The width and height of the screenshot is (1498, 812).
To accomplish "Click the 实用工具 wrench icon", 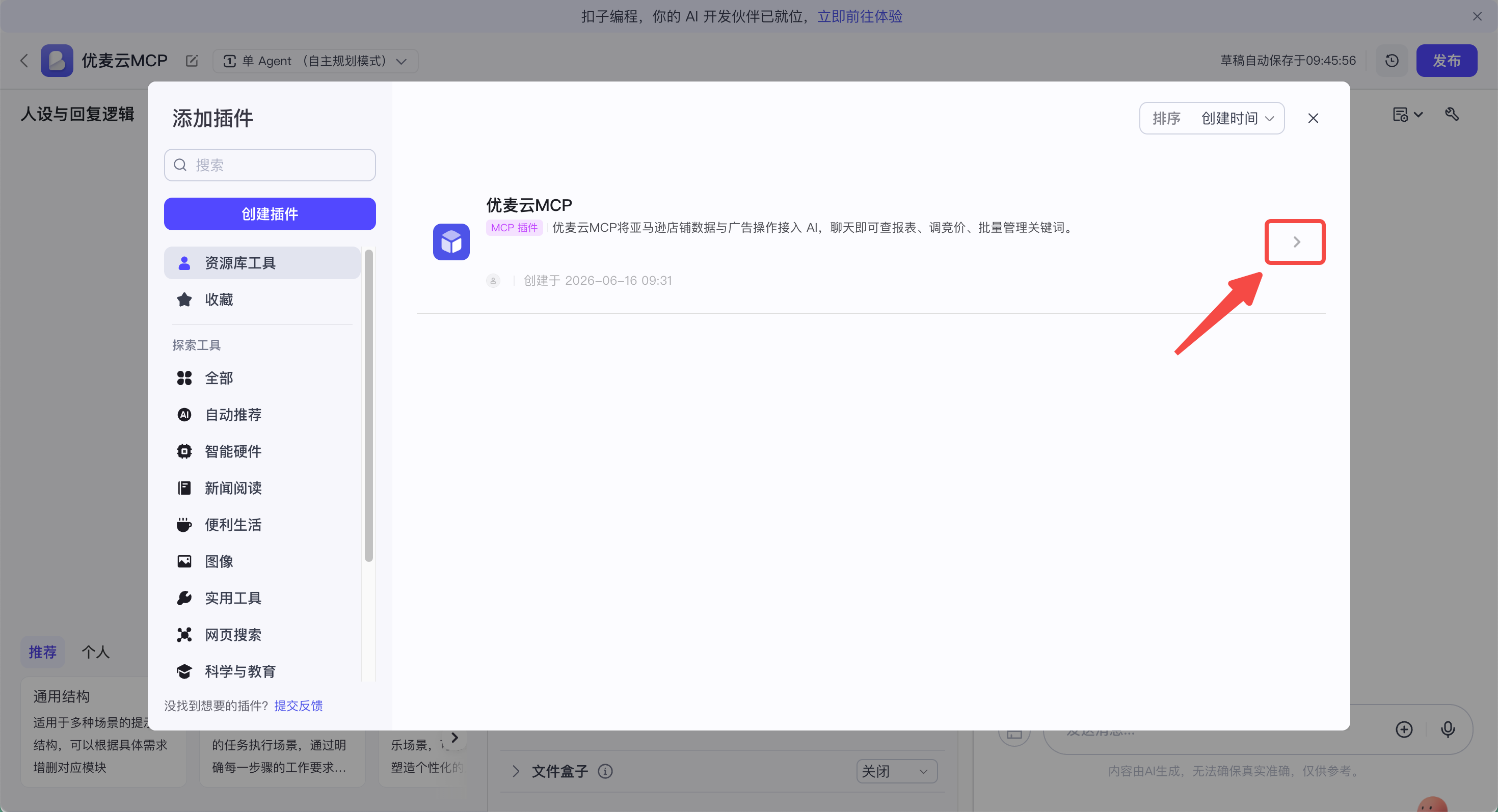I will tap(184, 598).
